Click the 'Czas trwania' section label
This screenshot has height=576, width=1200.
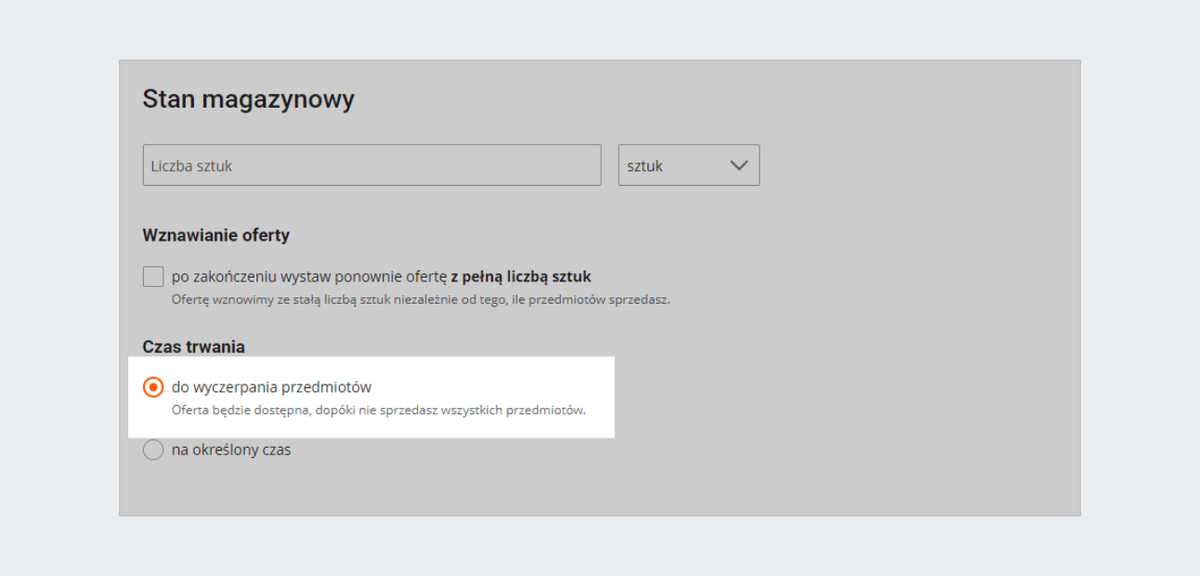[194, 347]
